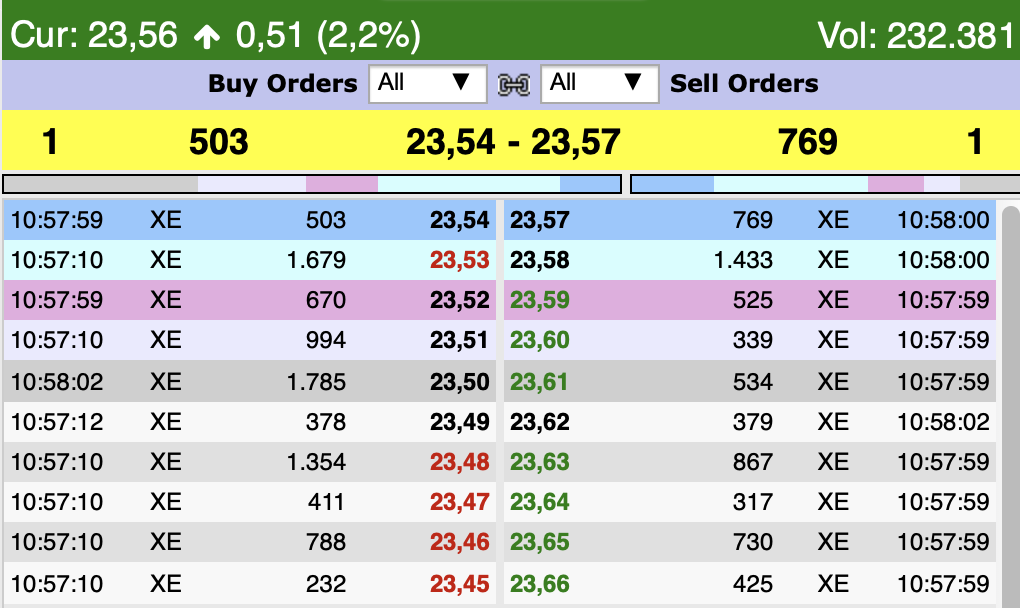Click the chain link icon between the dropdowns
This screenshot has height=608, width=1020.
(513, 84)
